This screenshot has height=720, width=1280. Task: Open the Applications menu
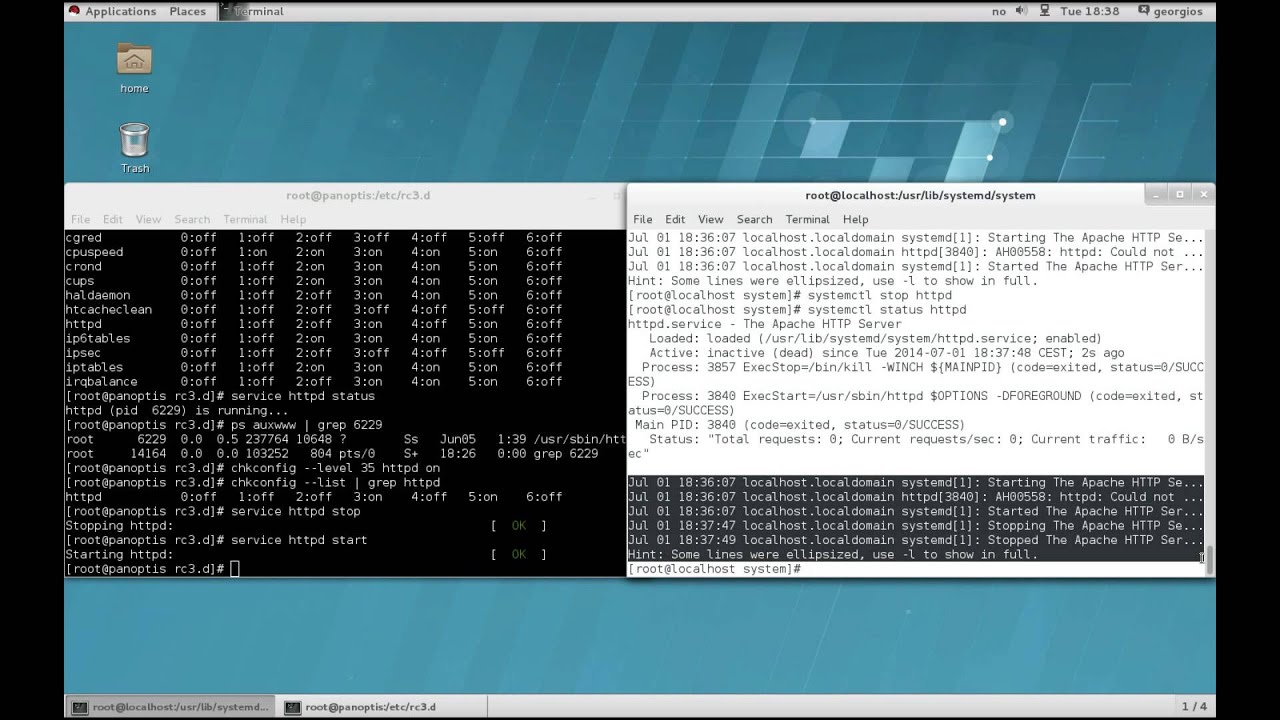(111, 11)
